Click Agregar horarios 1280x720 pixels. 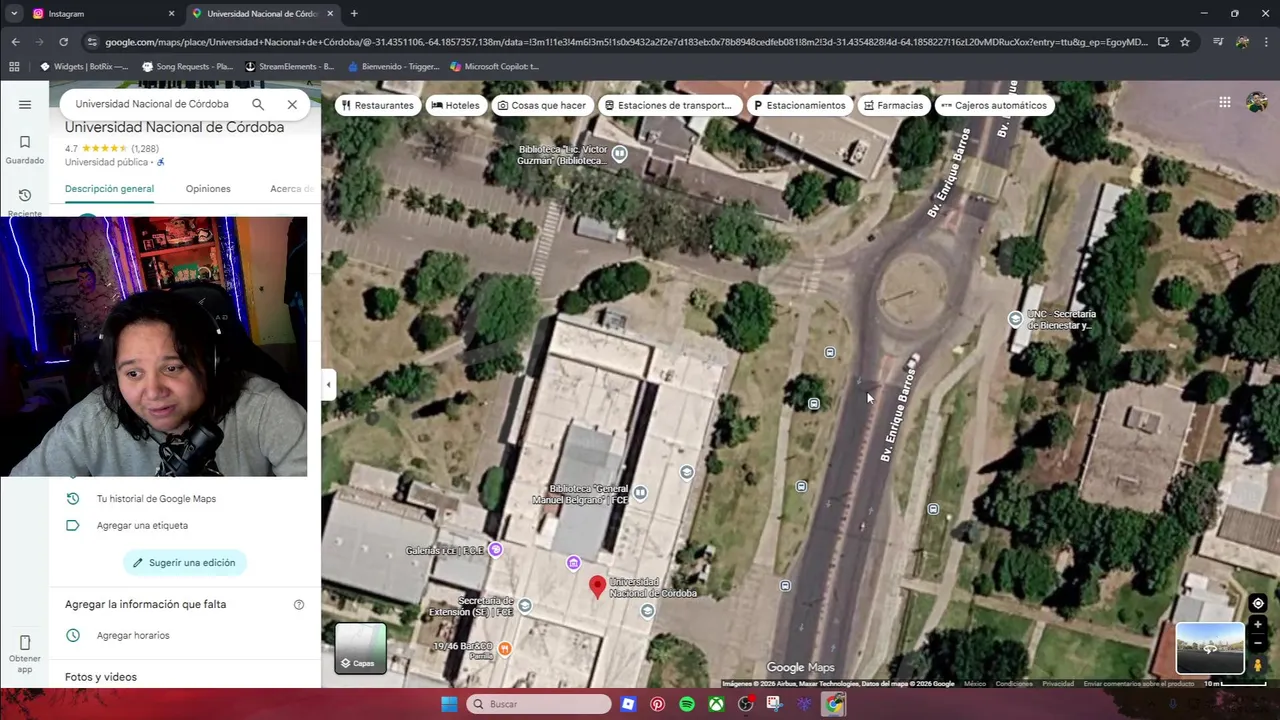point(133,636)
